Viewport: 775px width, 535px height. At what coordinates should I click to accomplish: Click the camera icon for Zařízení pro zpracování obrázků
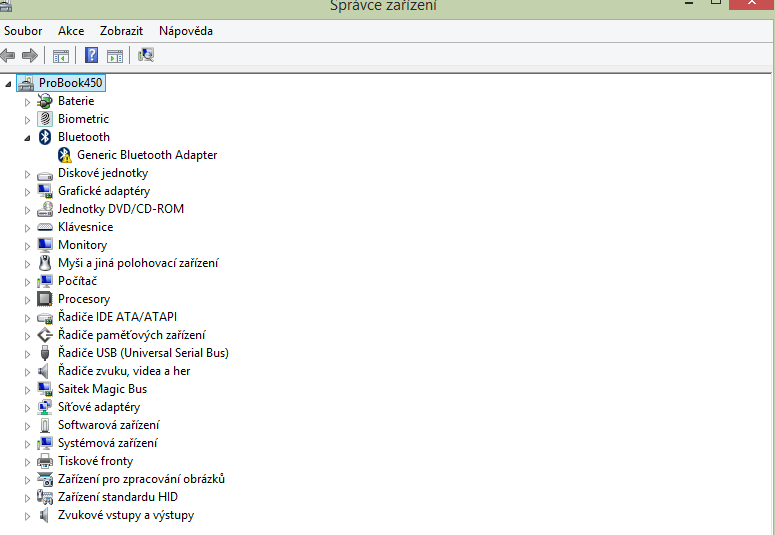[45, 479]
